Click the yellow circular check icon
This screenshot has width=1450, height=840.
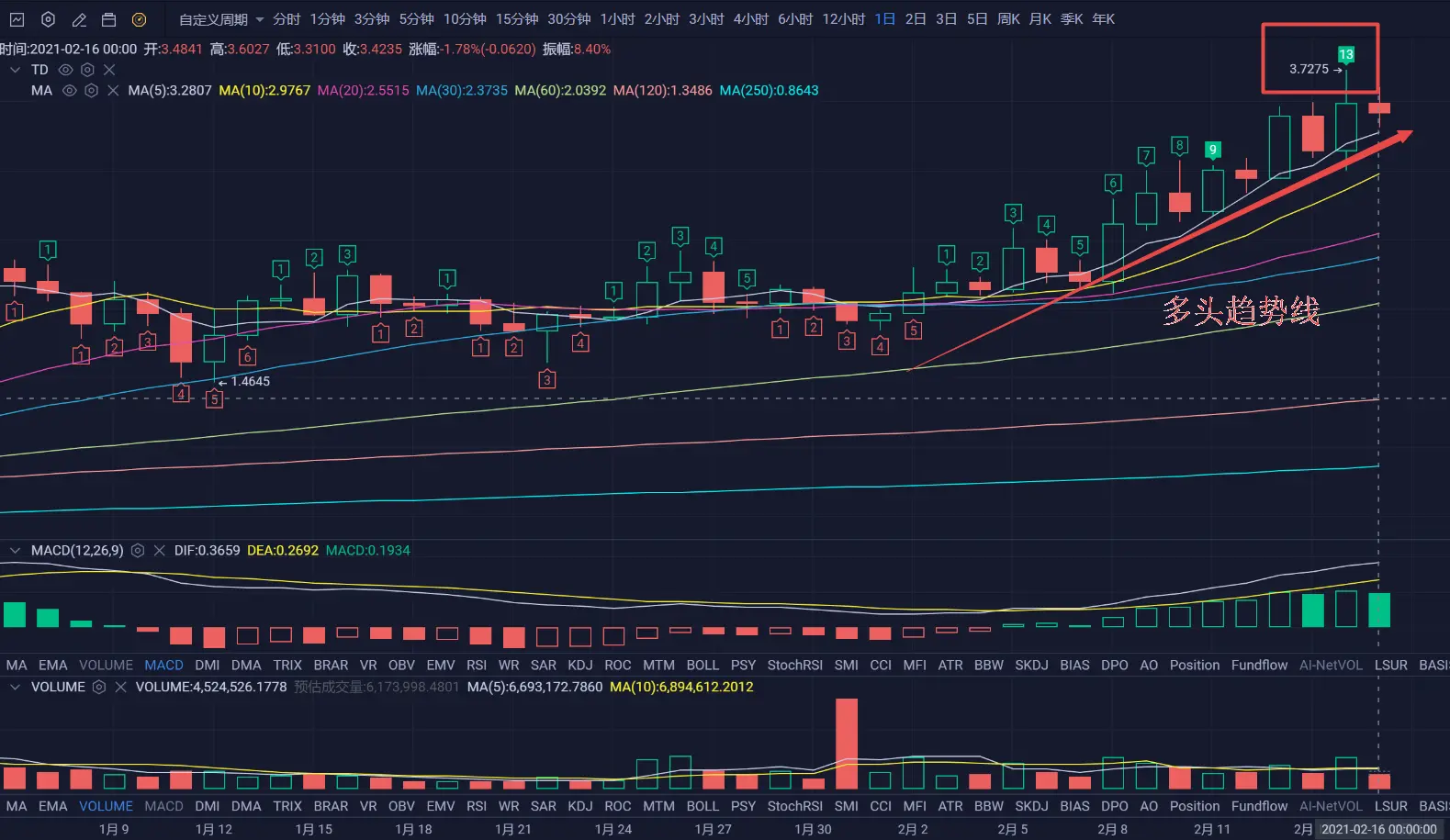(x=140, y=19)
